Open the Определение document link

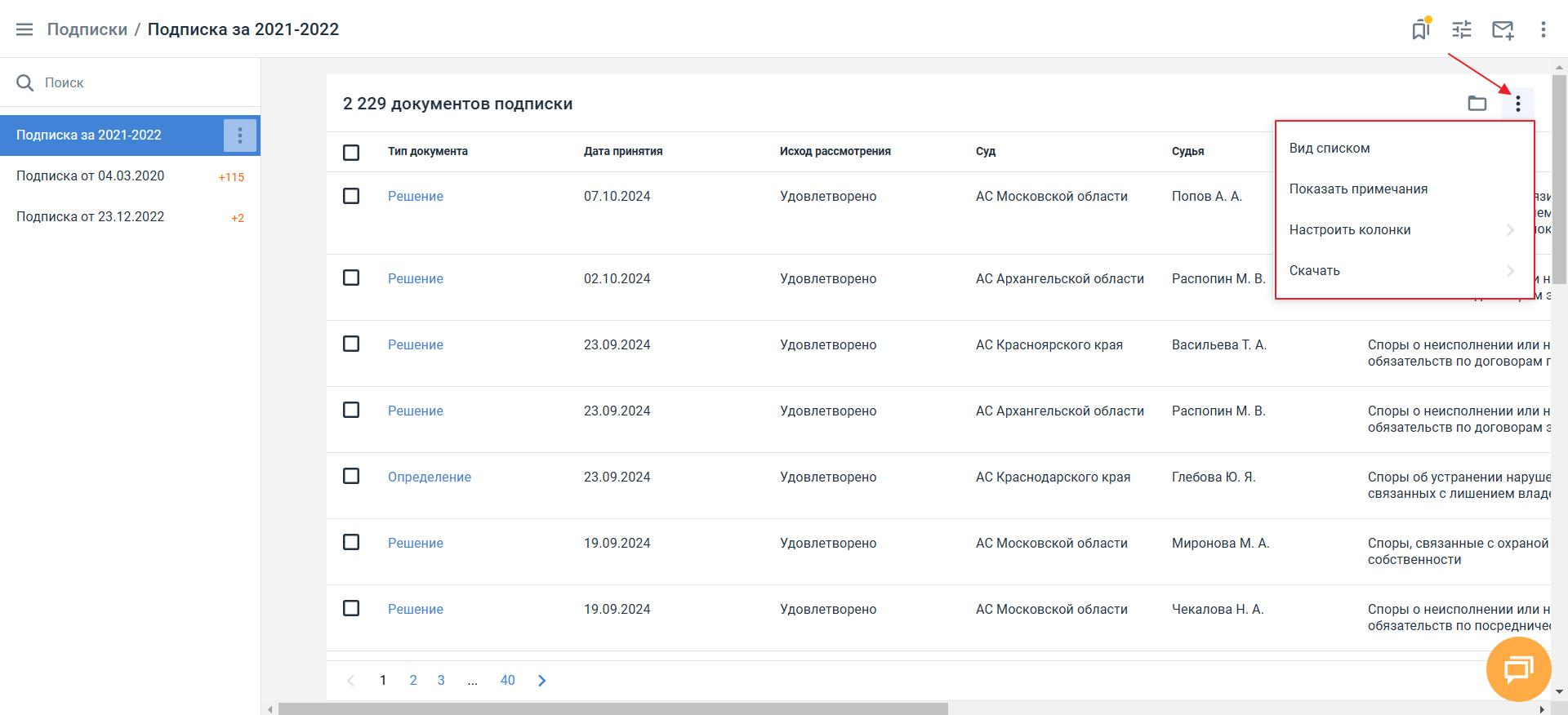(430, 477)
